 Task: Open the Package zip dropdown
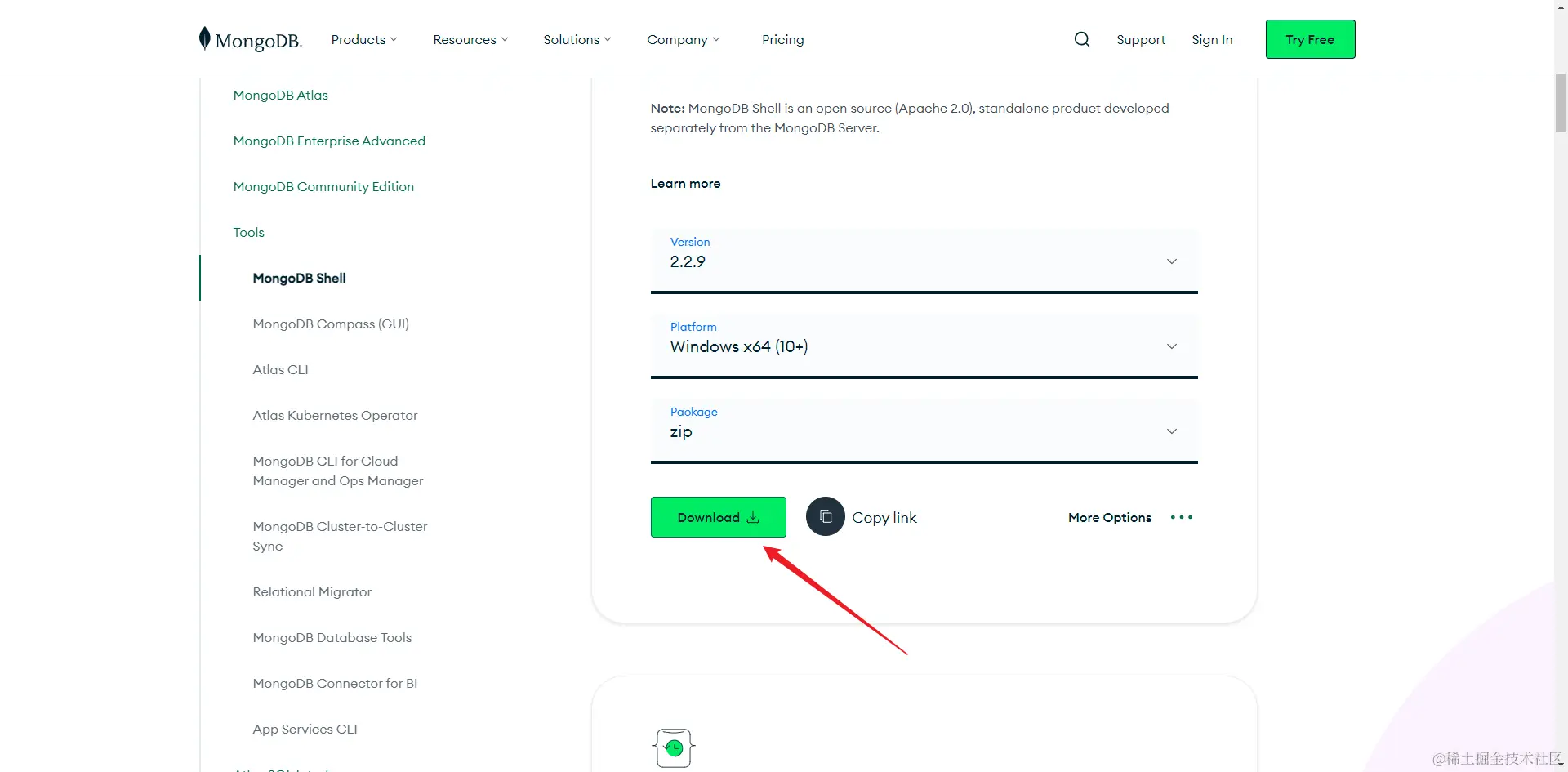[x=924, y=431]
